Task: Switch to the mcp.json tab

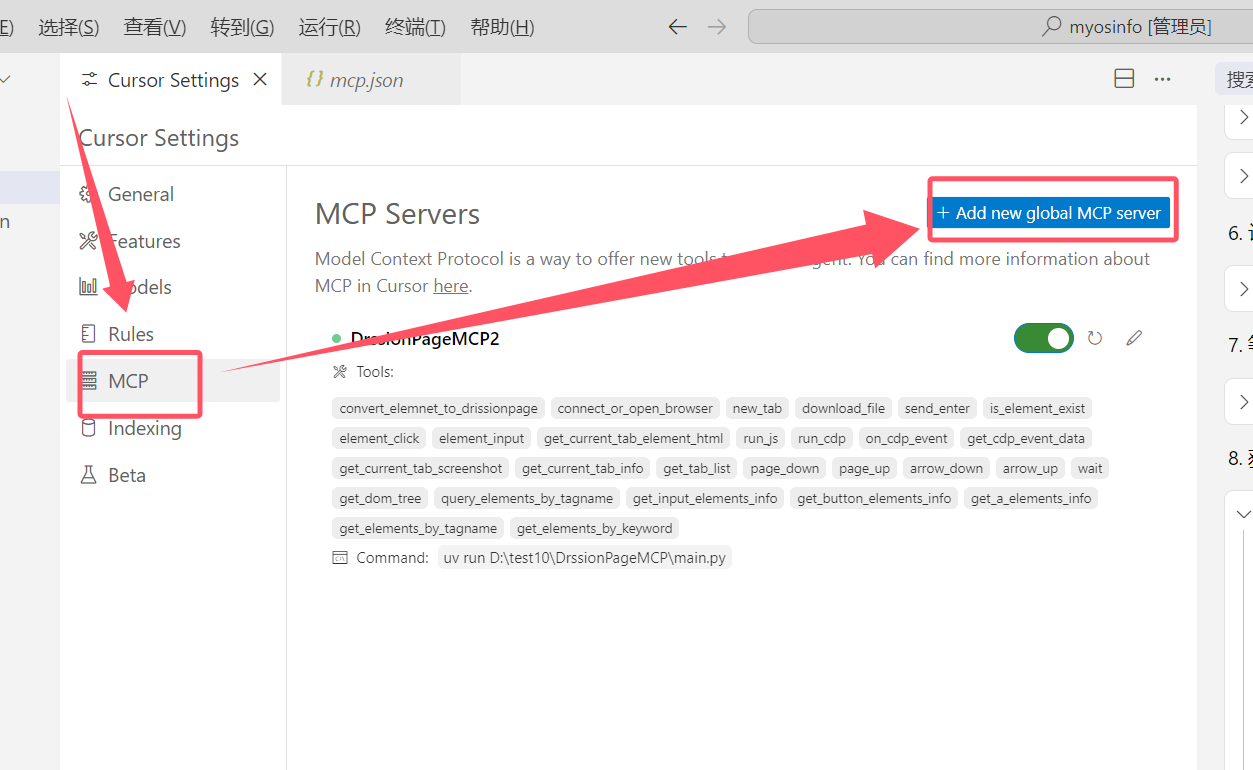Action: click(371, 80)
